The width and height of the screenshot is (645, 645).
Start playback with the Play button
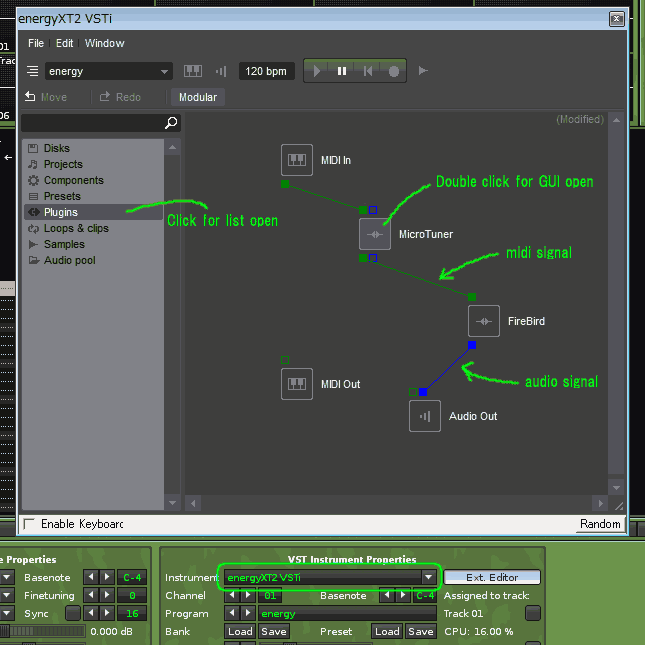316,71
